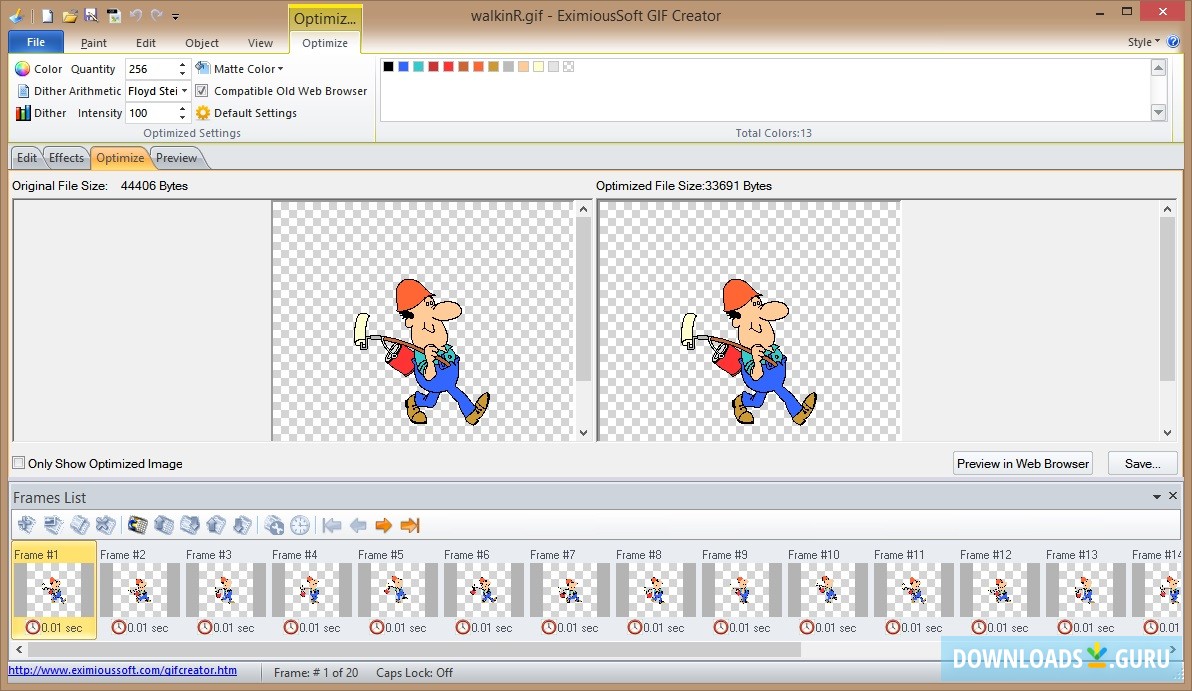Click the orange next frame arrow
This screenshot has width=1192, height=691.
(383, 525)
